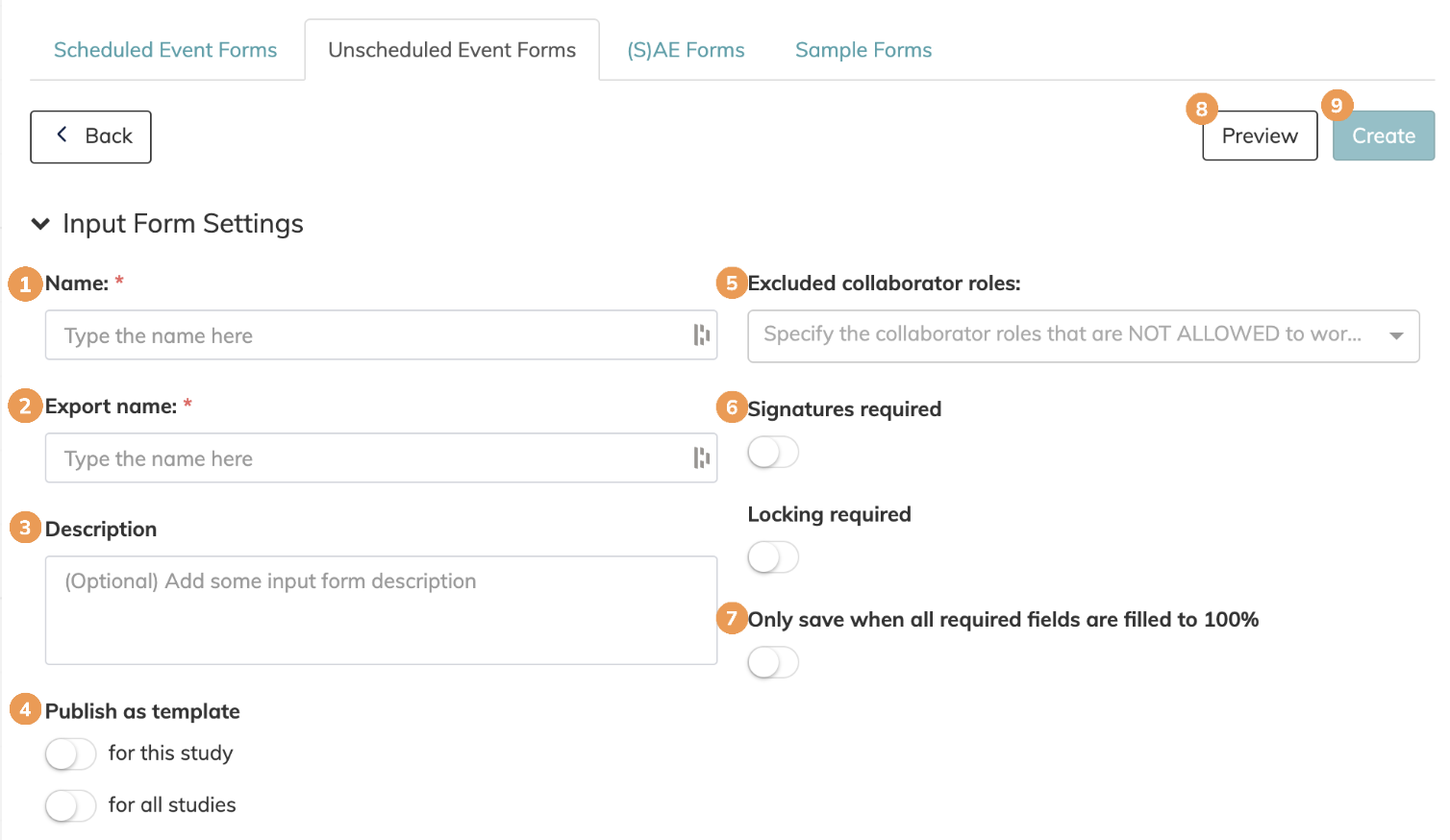The image size is (1450, 840).
Task: Click the orange number 9 marker
Action: 1336,105
